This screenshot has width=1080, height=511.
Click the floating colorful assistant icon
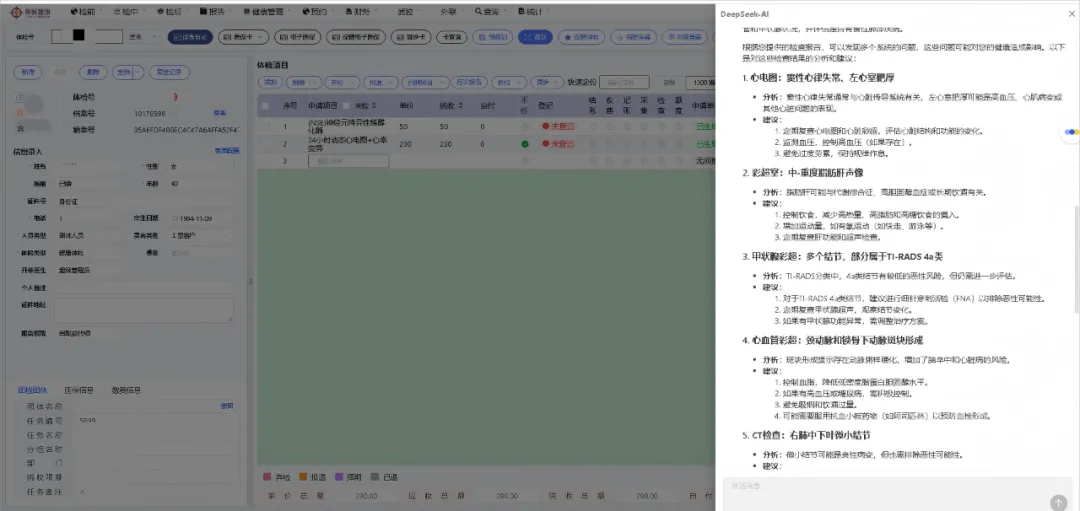[1071, 131]
